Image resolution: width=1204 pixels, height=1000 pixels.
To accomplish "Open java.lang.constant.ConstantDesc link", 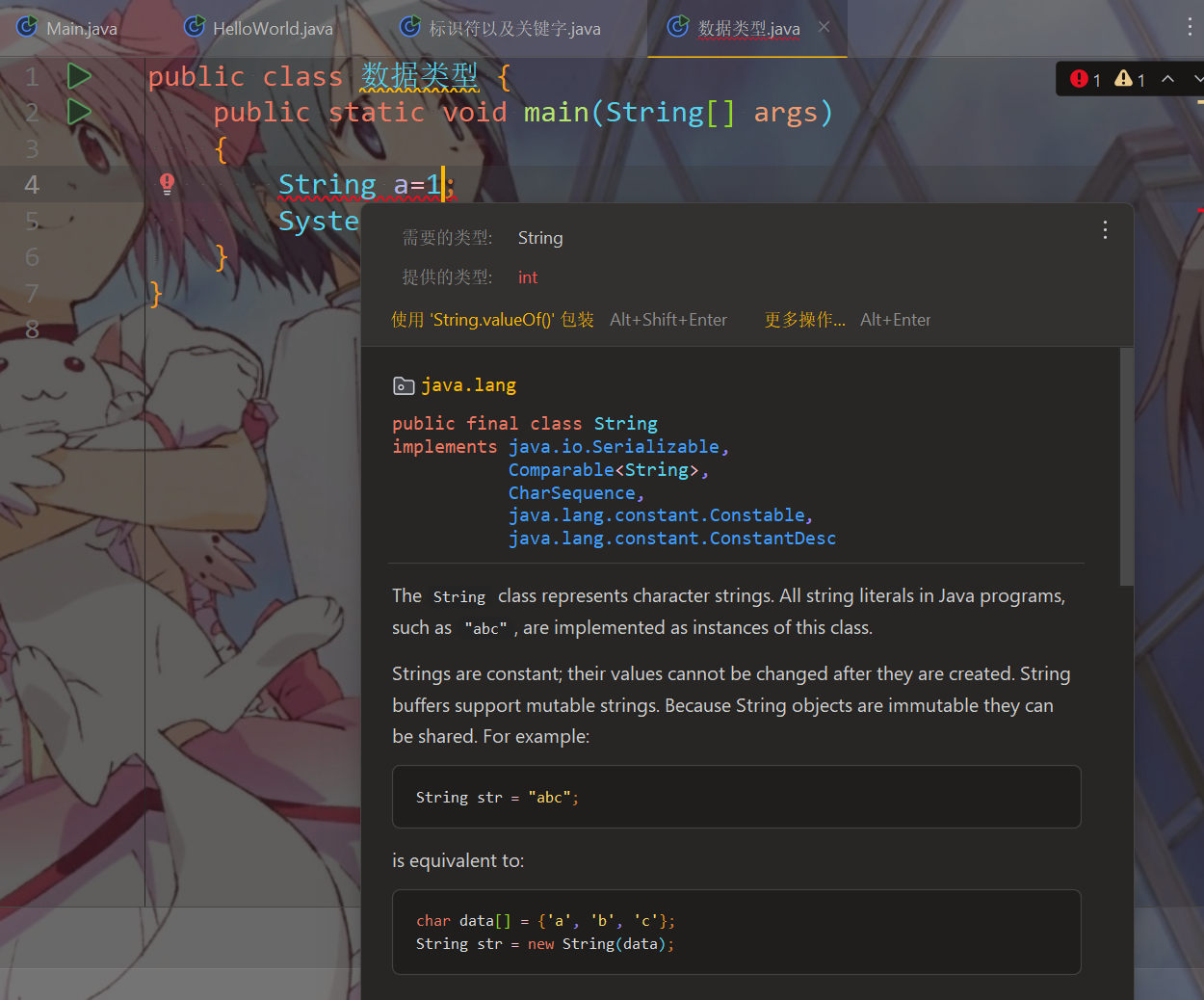I will coord(672,539).
